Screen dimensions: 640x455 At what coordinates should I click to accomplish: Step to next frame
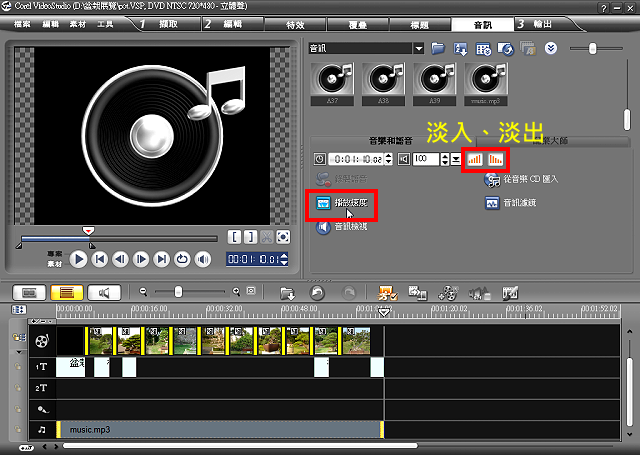point(141,259)
